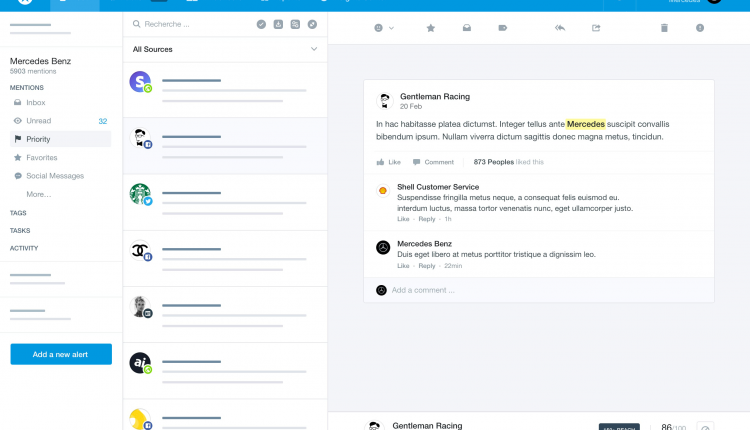Click the highlighted Mercedes keyword in the post
The image size is (750, 430).
click(x=585, y=124)
